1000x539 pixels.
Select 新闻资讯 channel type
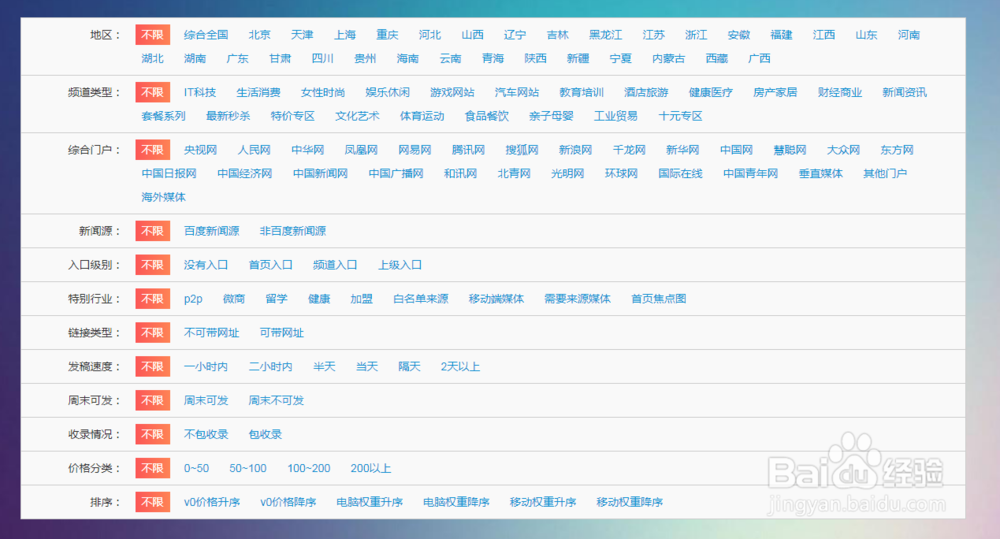point(904,92)
